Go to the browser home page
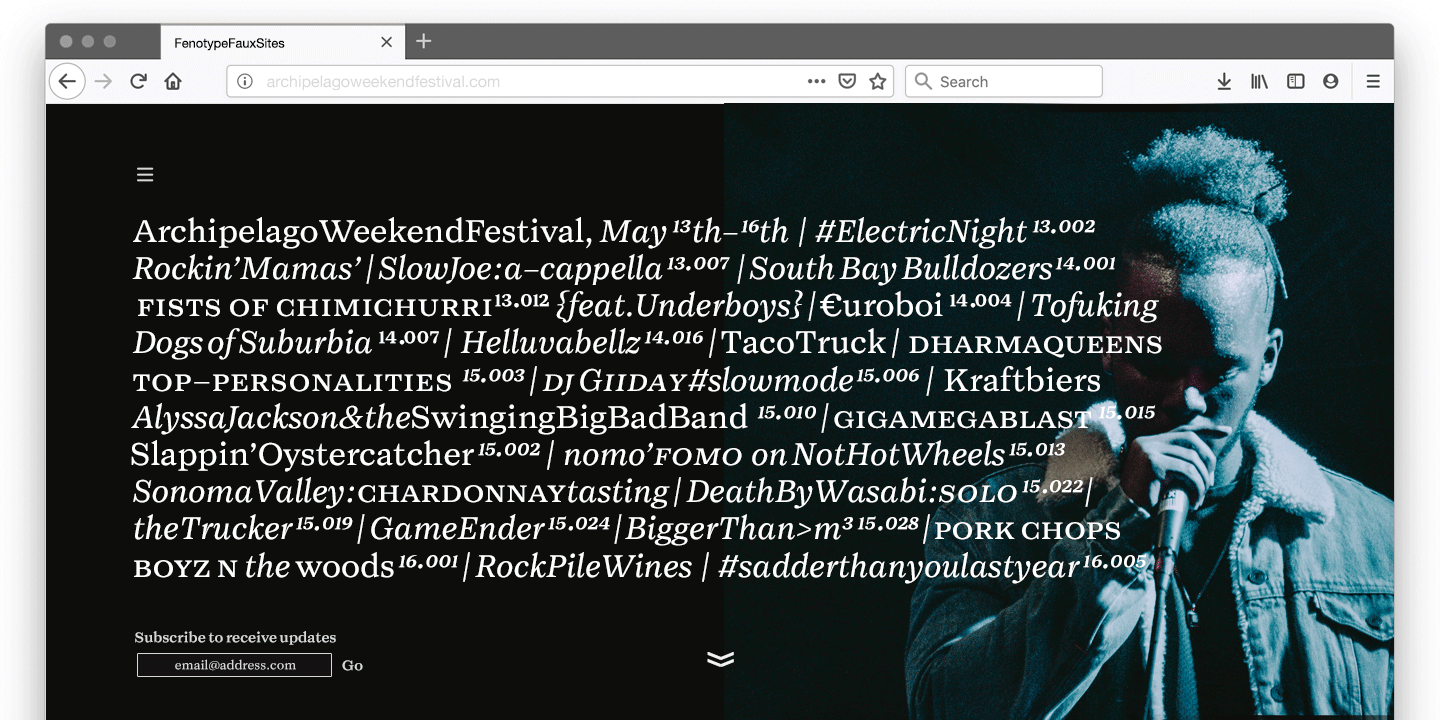Viewport: 1440px width, 720px height. 173,82
